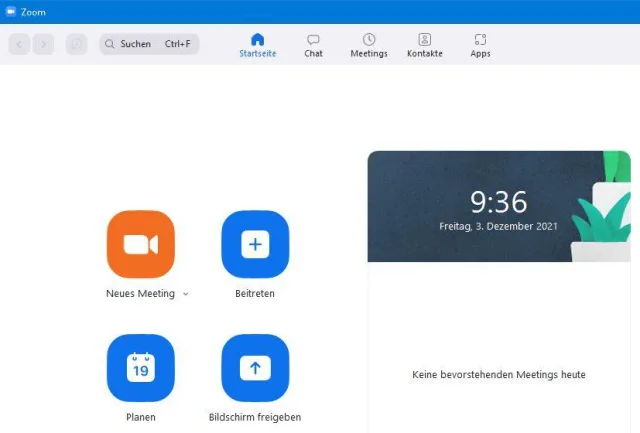The image size is (640, 433).
Task: Open the Planen calendar icon
Action: point(141,368)
